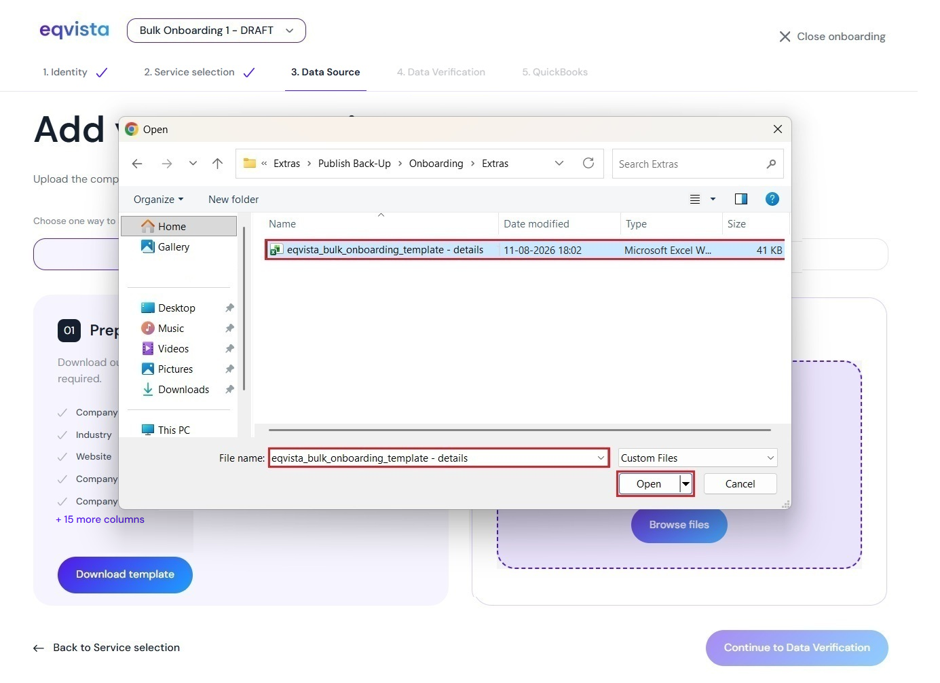940x683 pixels.
Task: Click New folder
Action: tap(233, 199)
